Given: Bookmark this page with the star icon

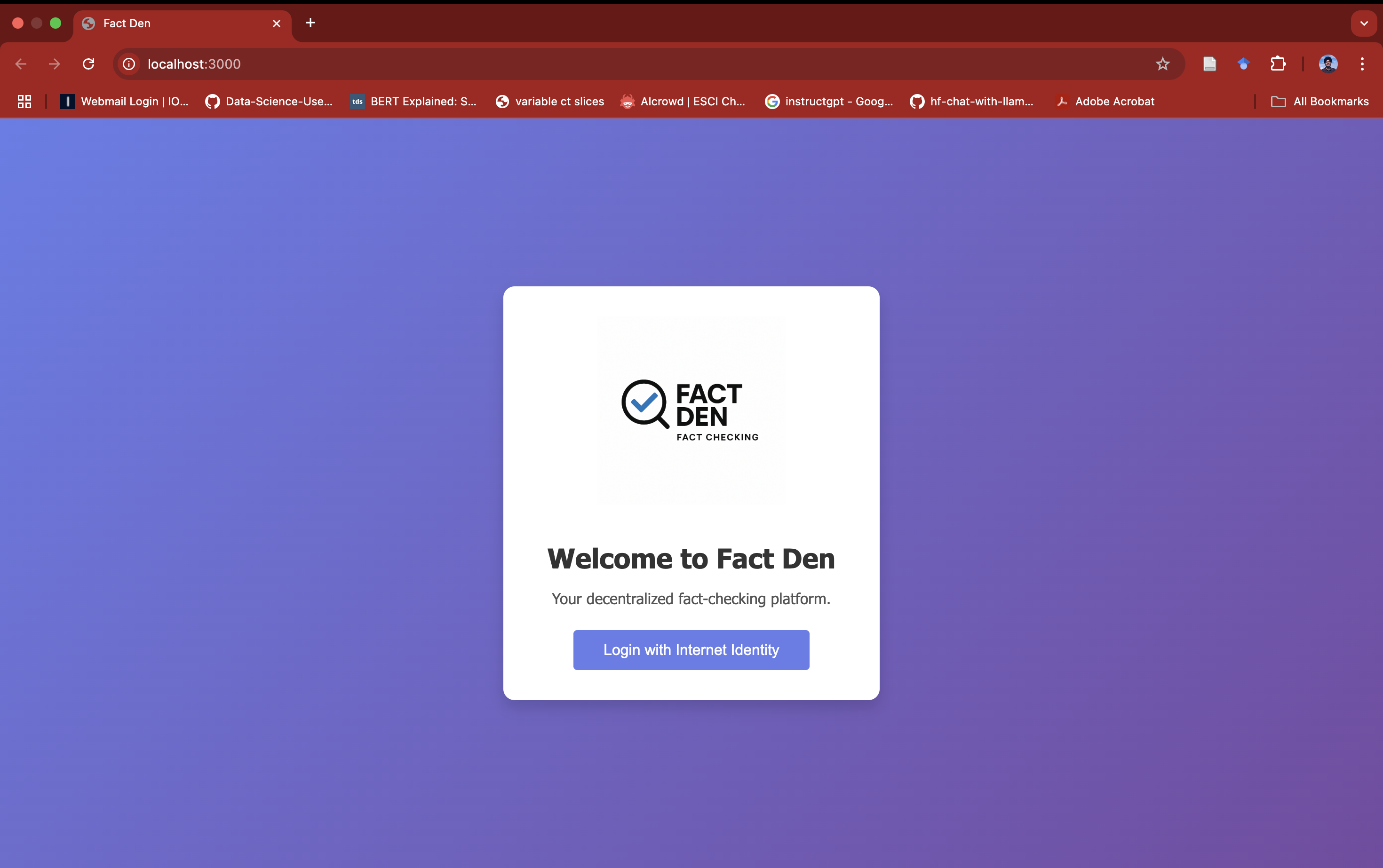Looking at the screenshot, I should pyautogui.click(x=1162, y=64).
